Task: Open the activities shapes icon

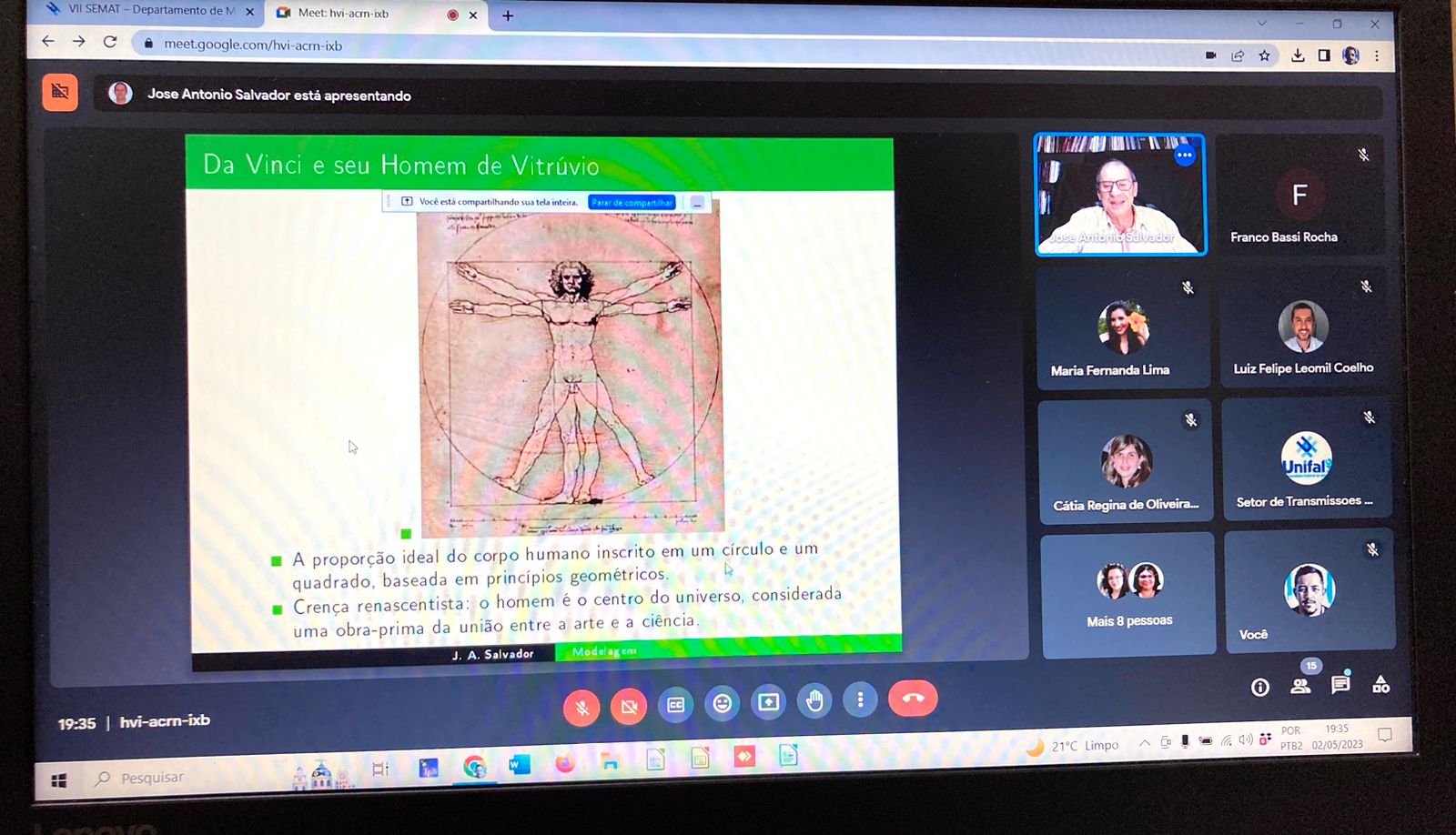Action: tap(1380, 684)
